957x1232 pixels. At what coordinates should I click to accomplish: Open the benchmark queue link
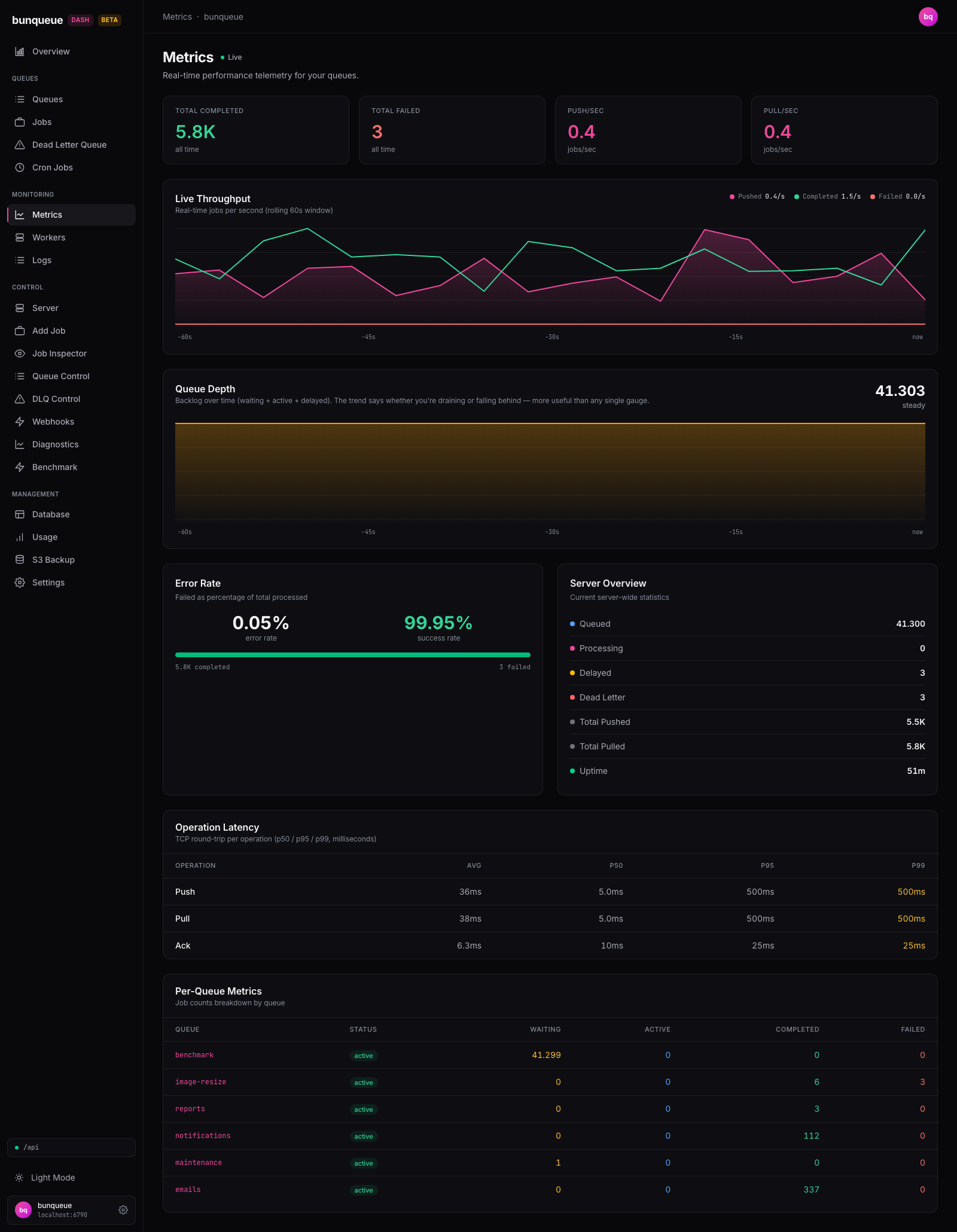click(x=194, y=1055)
